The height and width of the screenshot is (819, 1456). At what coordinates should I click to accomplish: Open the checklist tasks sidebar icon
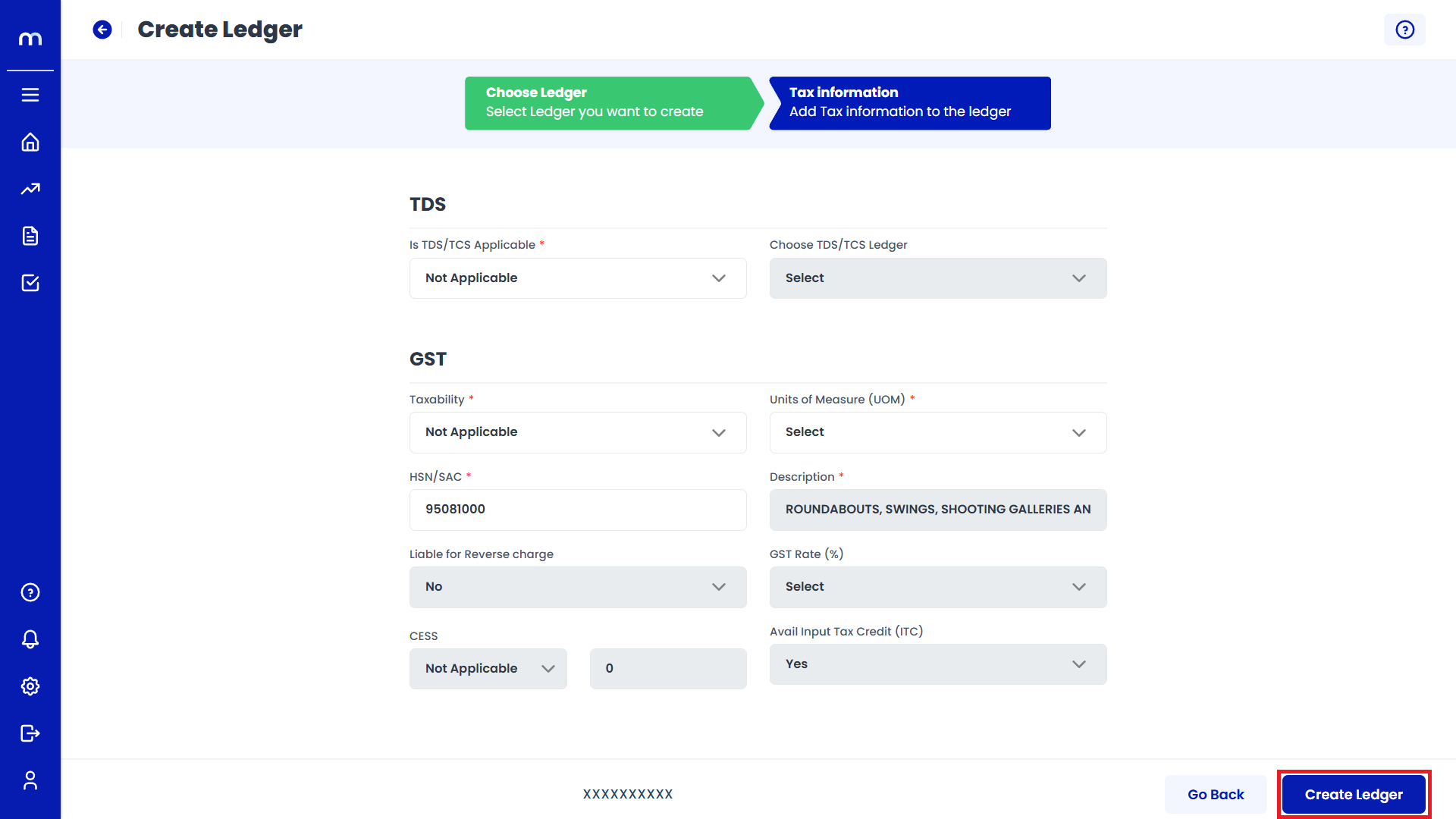[x=30, y=283]
